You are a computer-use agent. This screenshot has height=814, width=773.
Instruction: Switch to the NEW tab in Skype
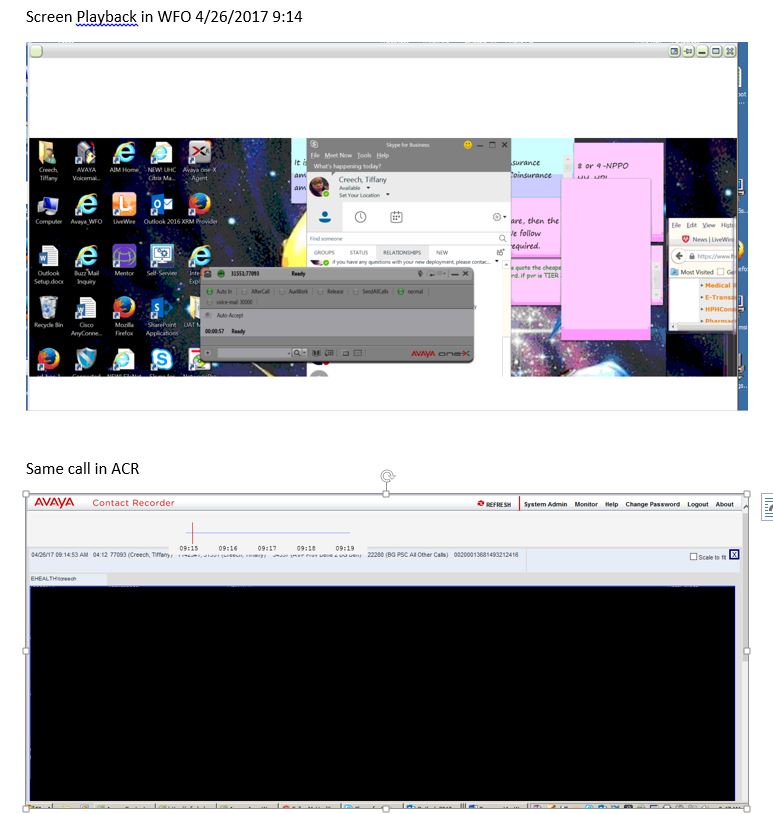click(x=442, y=252)
